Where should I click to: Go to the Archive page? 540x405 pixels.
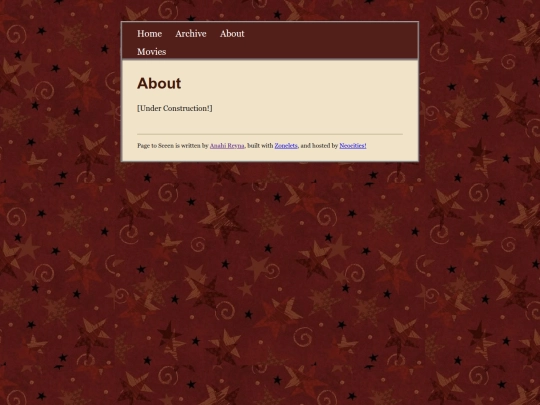click(x=191, y=34)
